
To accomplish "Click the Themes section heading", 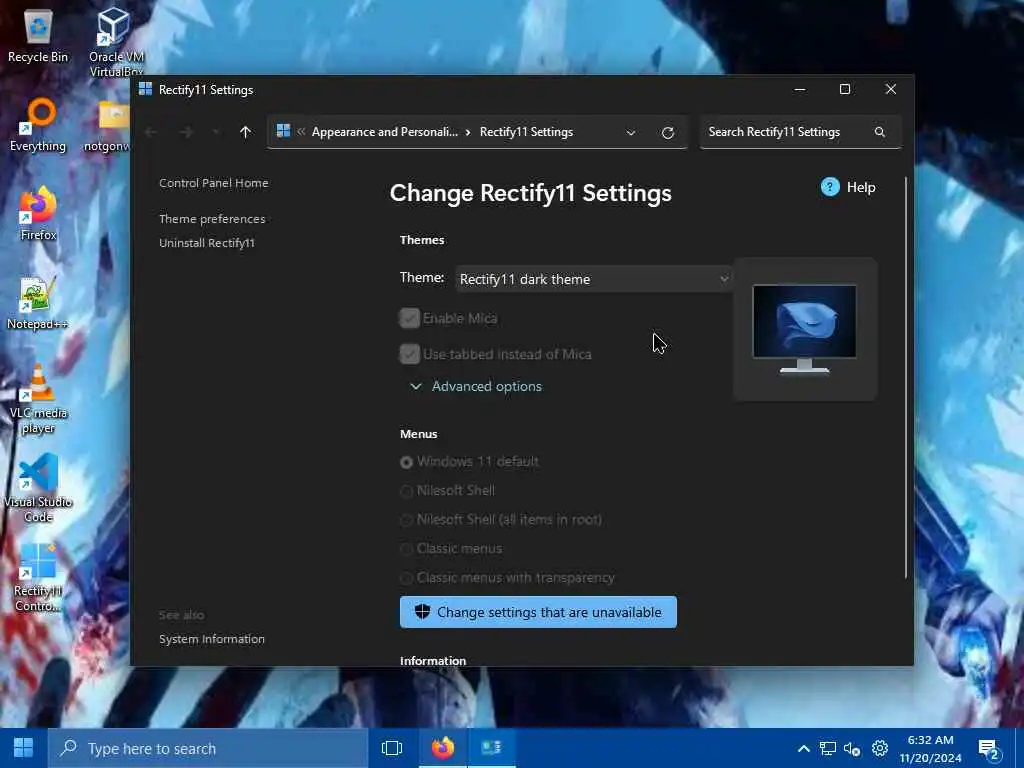I will [422, 240].
